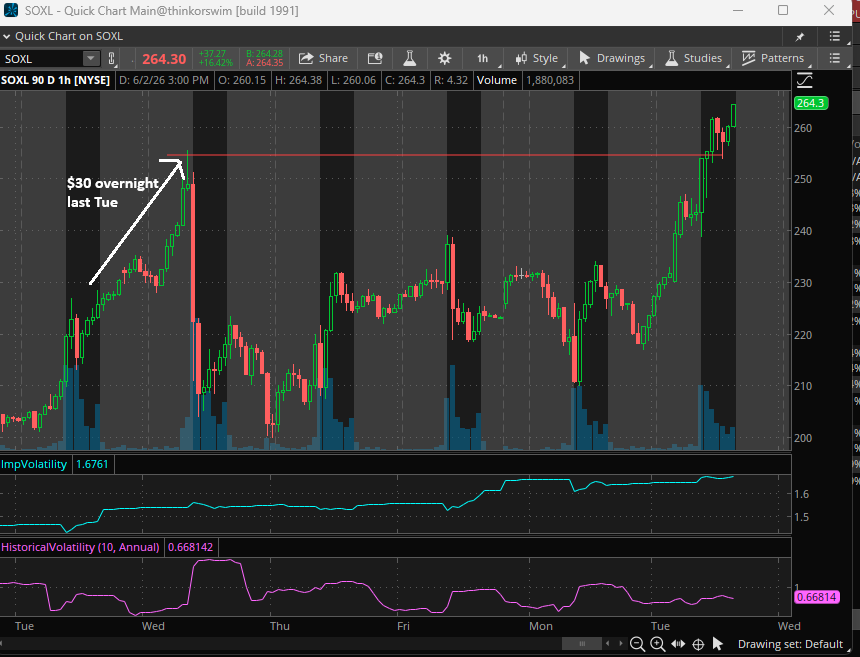The image size is (860, 657).
Task: Click the scroll left arrow on time axis
Action: point(607,643)
